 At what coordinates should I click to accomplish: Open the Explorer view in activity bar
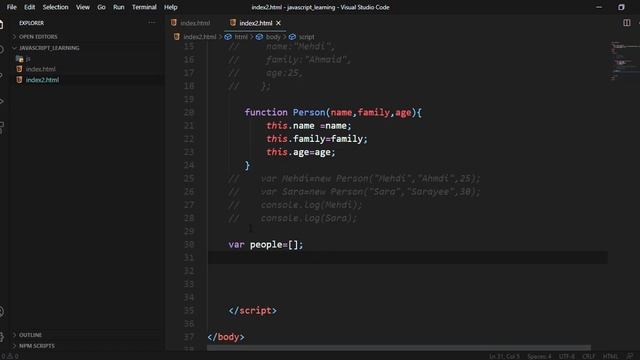click(2, 24)
